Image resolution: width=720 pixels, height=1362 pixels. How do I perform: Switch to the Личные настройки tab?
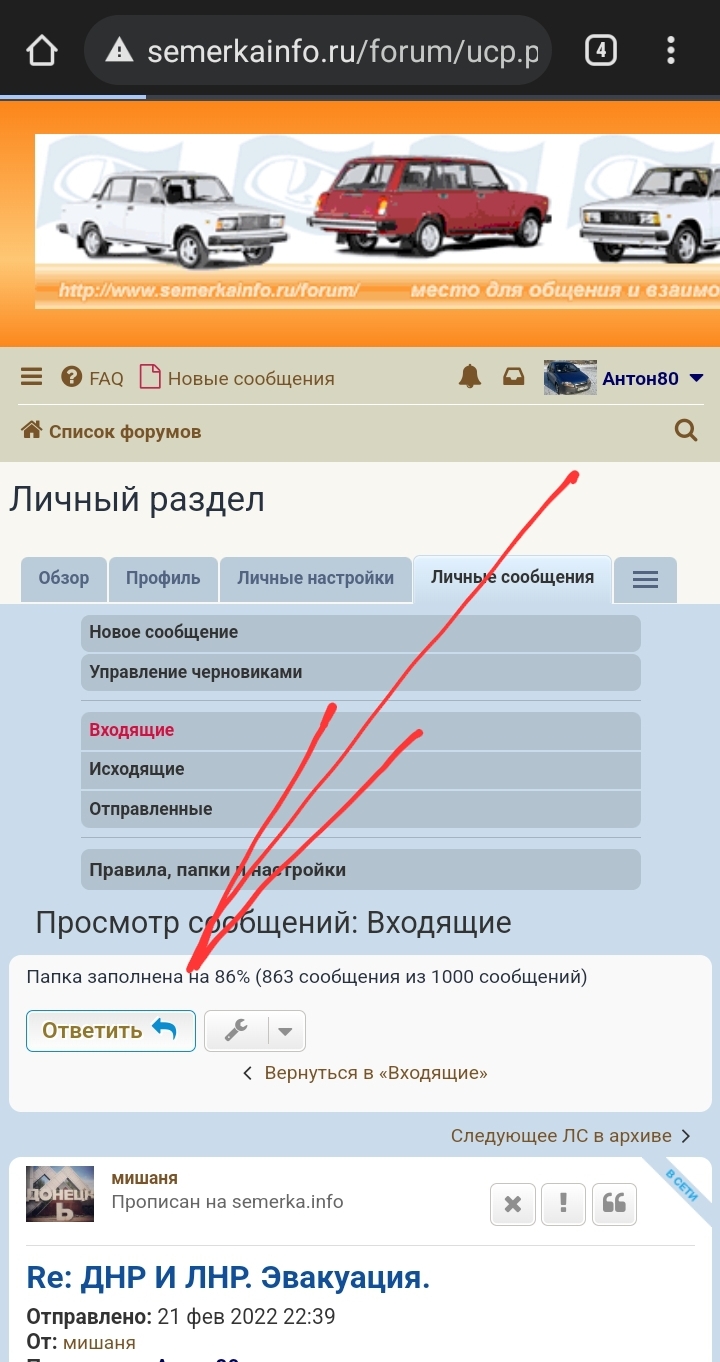[315, 578]
